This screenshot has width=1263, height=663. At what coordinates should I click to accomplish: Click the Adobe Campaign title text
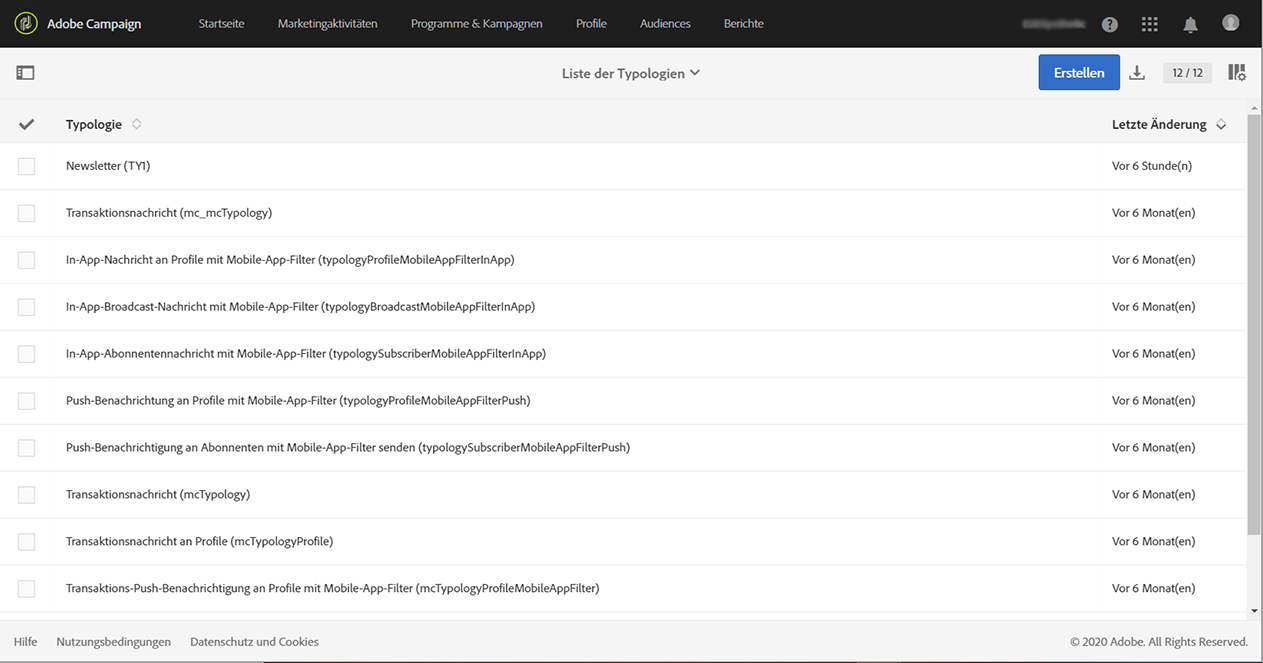pyautogui.click(x=94, y=24)
